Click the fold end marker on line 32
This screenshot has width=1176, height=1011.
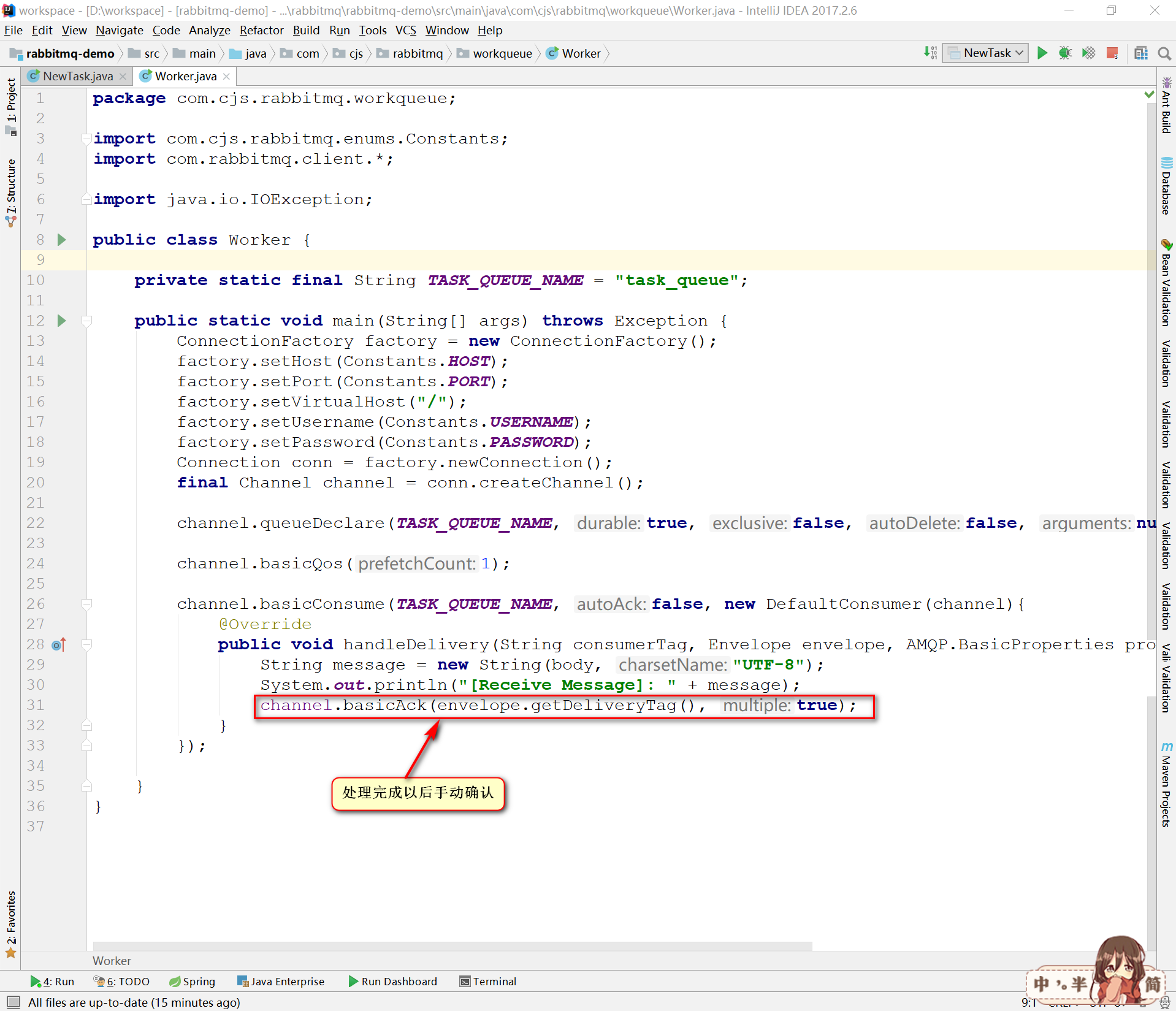(x=86, y=725)
